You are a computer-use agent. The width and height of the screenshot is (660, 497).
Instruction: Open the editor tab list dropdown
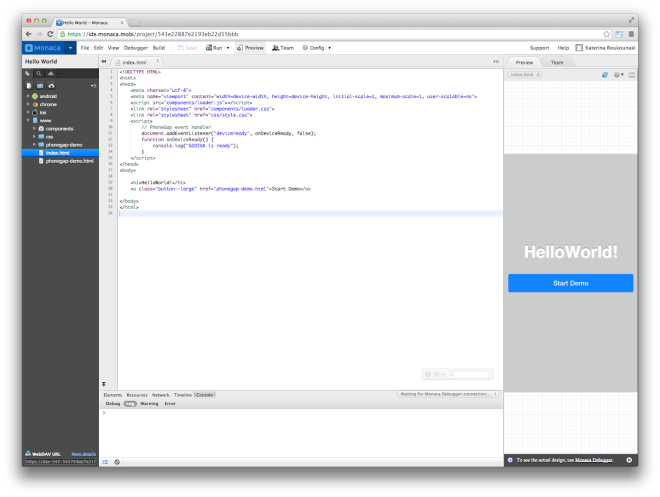496,61
